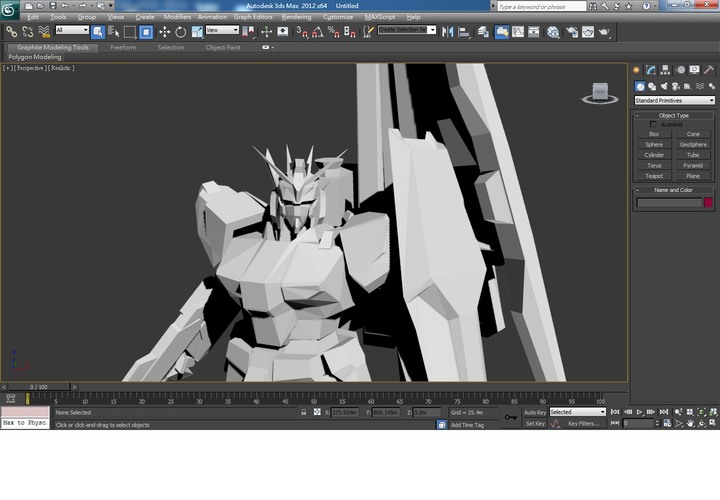Open Render Setup icon
The height and width of the screenshot is (500, 720).
(x=572, y=32)
